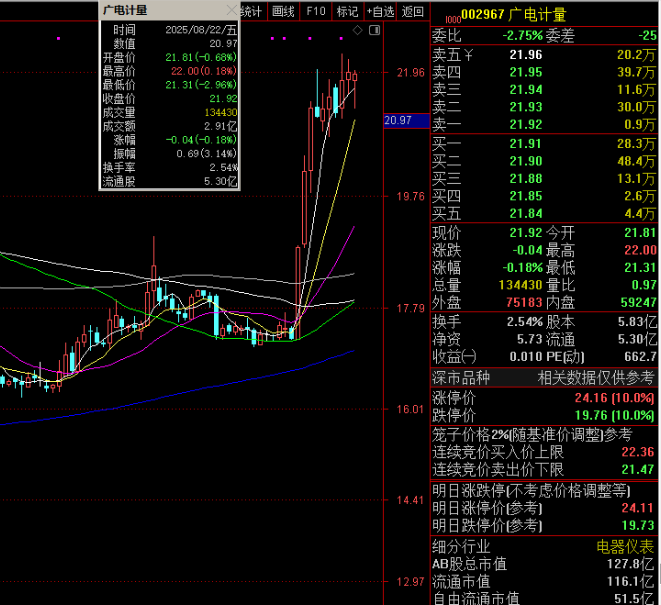Click the 笼子价格2% reference header
This screenshot has height=605, width=661.
tap(532, 434)
